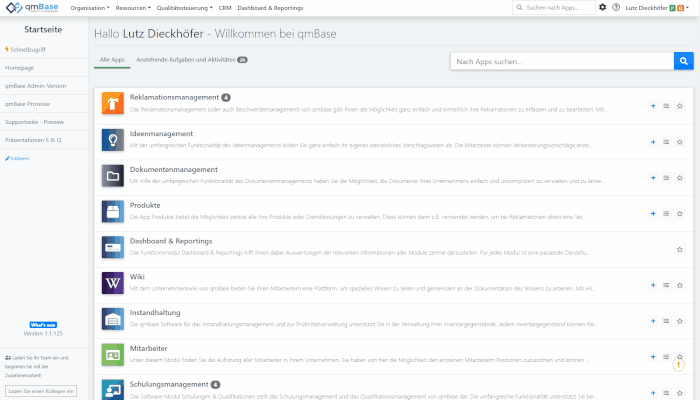This screenshot has height=400, width=700.
Task: Open Homepage sidebar link
Action: 20,68
